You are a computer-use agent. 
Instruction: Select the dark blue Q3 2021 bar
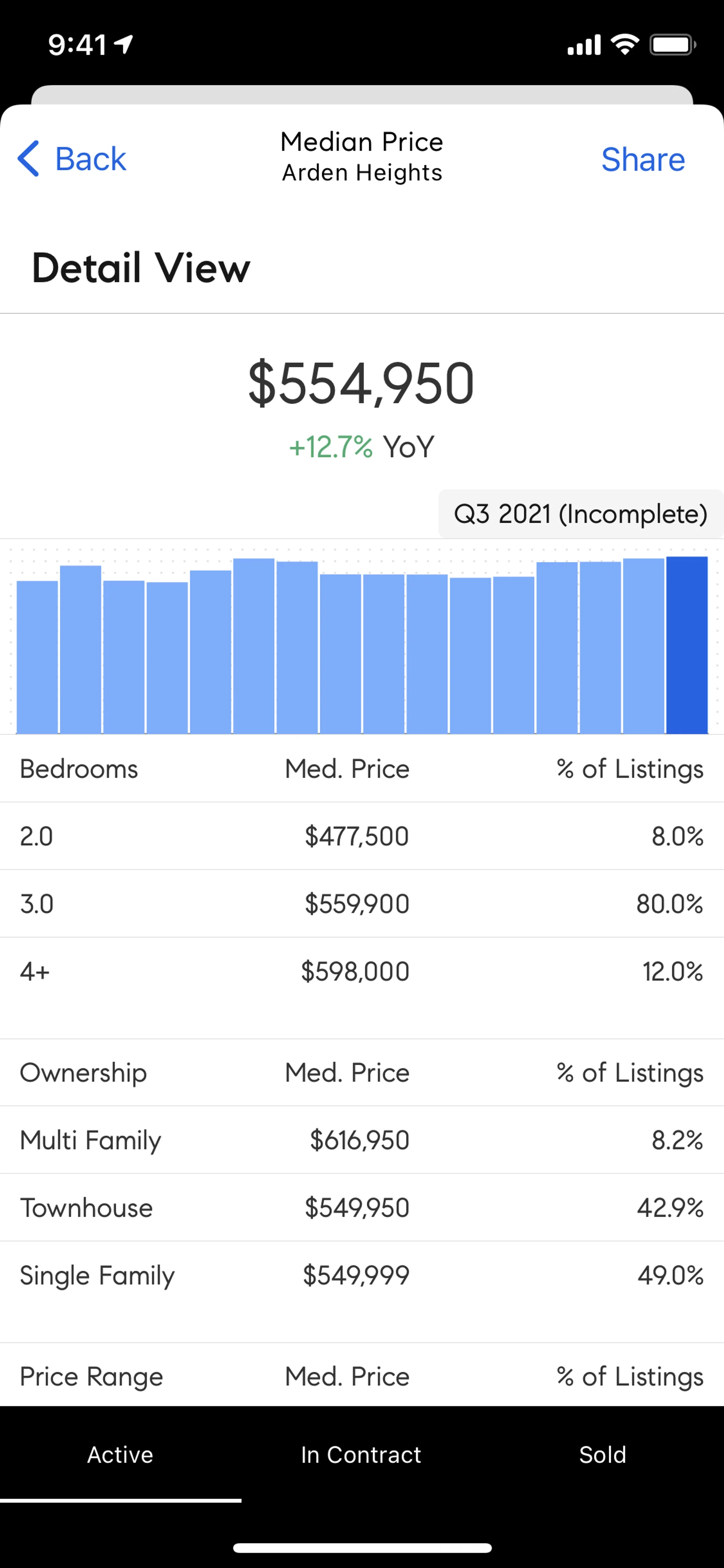pyautogui.click(x=686, y=645)
